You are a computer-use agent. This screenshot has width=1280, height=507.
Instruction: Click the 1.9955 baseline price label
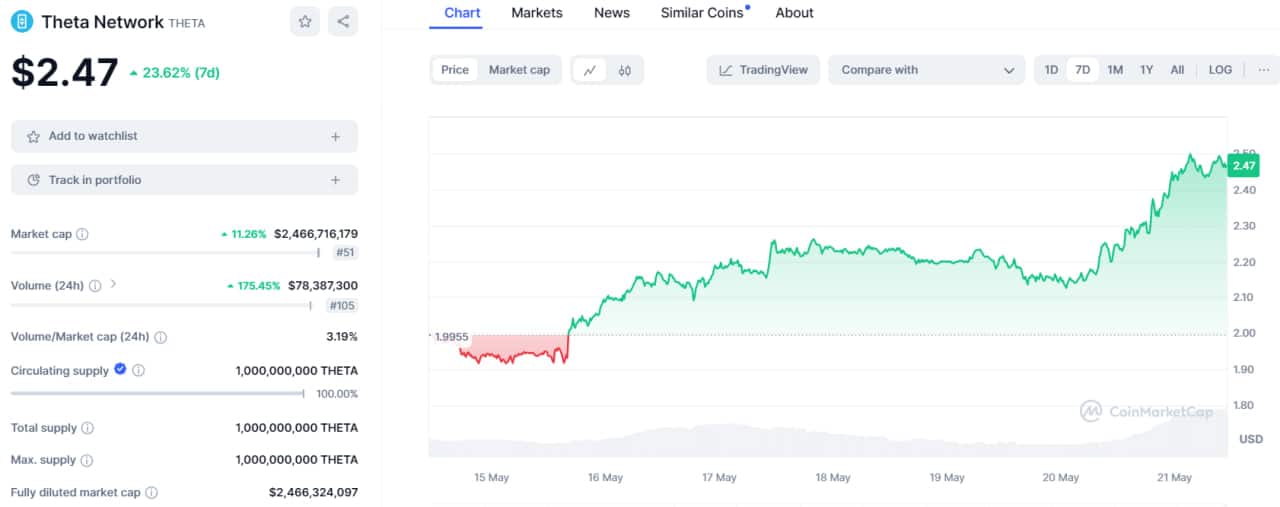click(451, 337)
